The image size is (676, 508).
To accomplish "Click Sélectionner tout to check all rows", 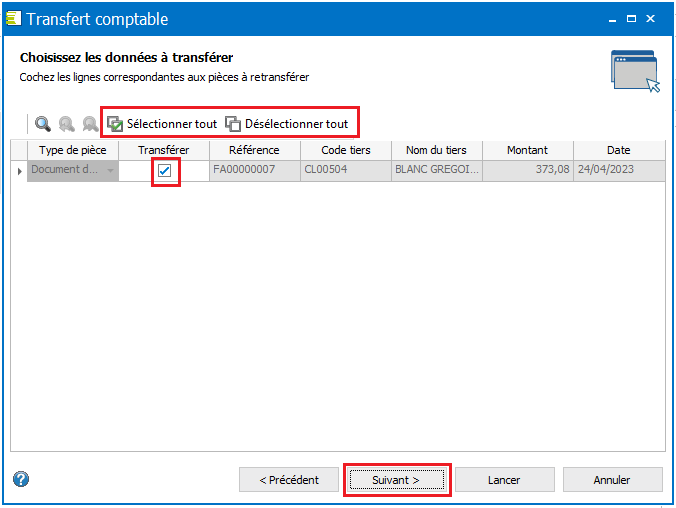I will pyautogui.click(x=162, y=124).
